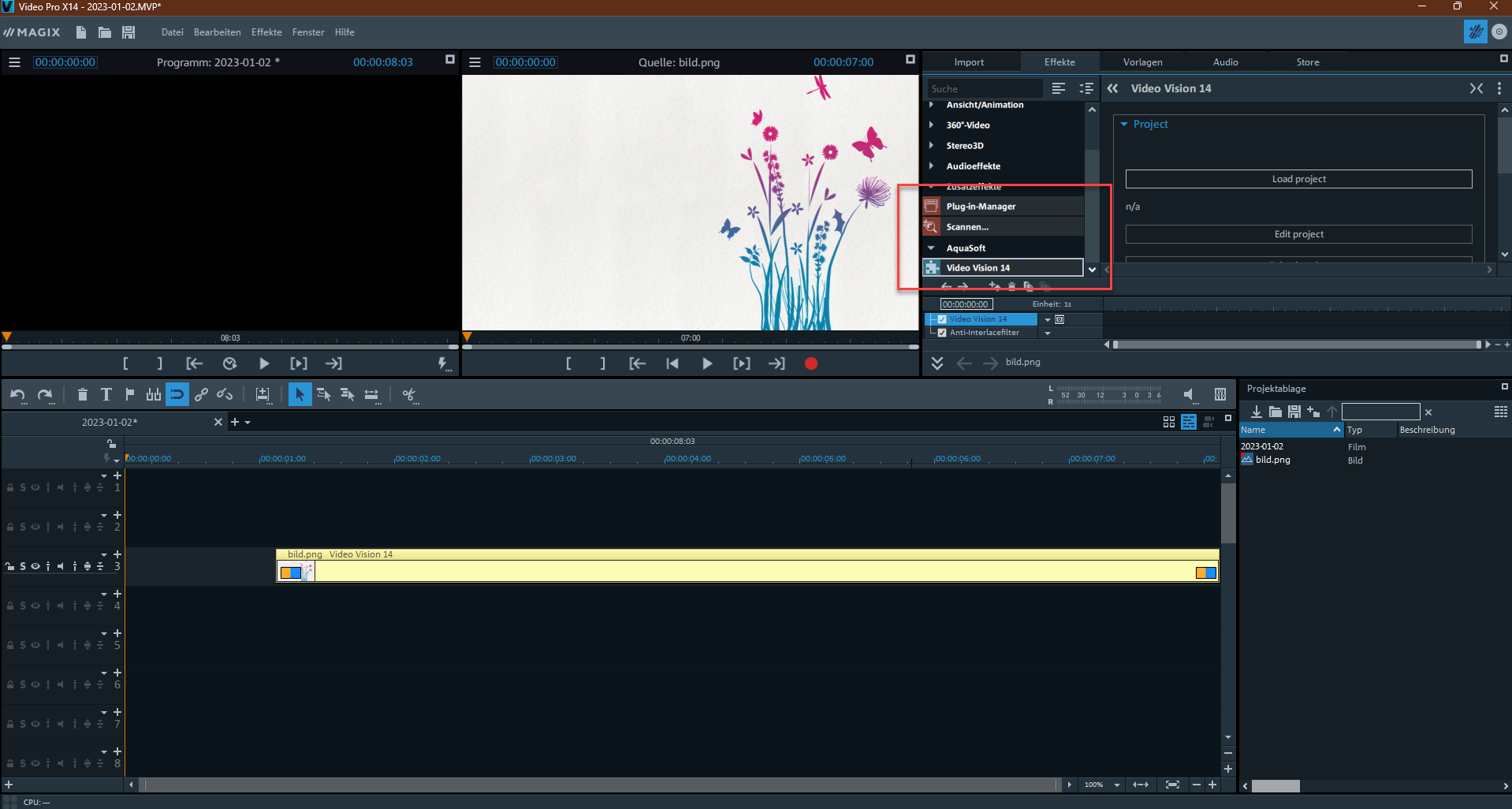Save icon in Projektablage toolbar
Image resolution: width=1512 pixels, height=809 pixels.
coord(1294,412)
